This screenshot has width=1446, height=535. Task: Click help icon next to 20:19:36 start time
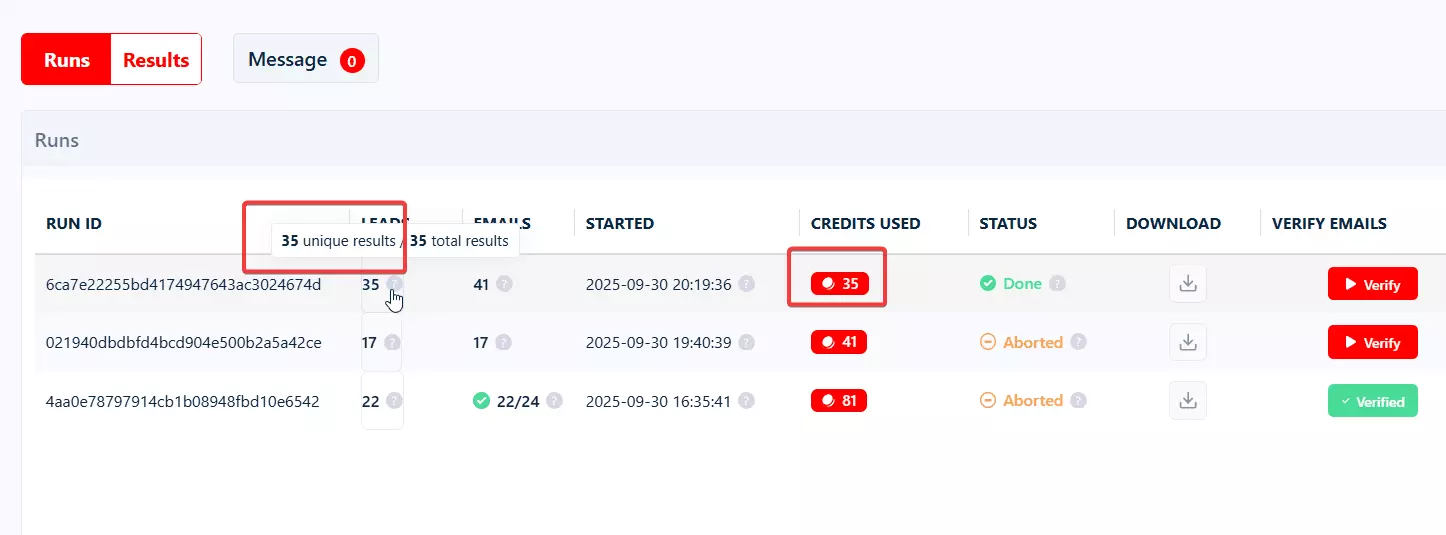click(x=746, y=284)
